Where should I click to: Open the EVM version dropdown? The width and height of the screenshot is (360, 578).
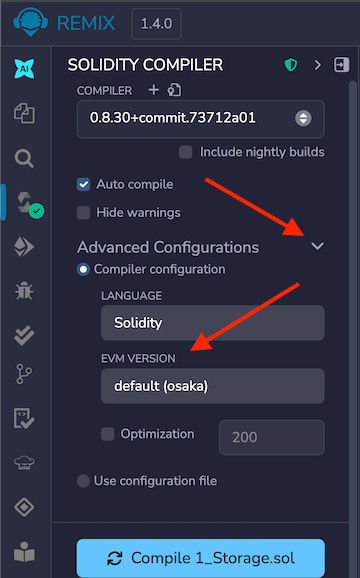click(213, 386)
